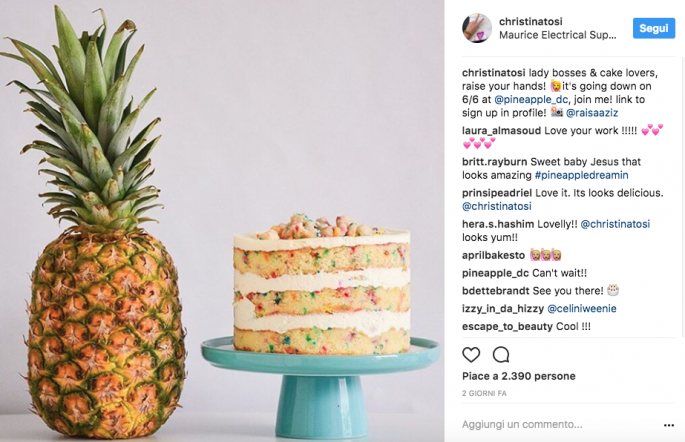Click the comment speech bubble icon
The image size is (685, 442).
(501, 354)
